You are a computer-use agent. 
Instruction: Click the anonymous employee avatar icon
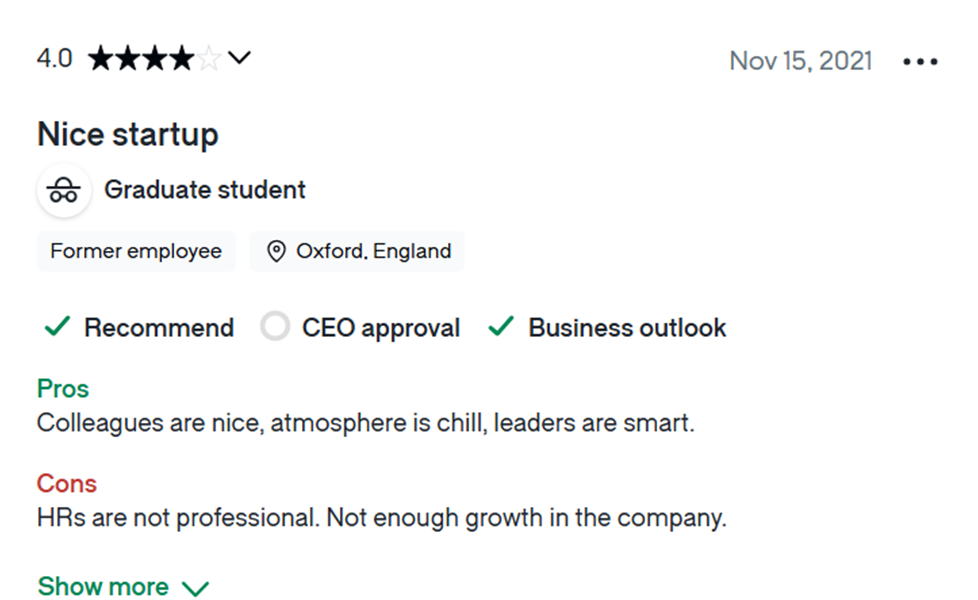tap(64, 190)
